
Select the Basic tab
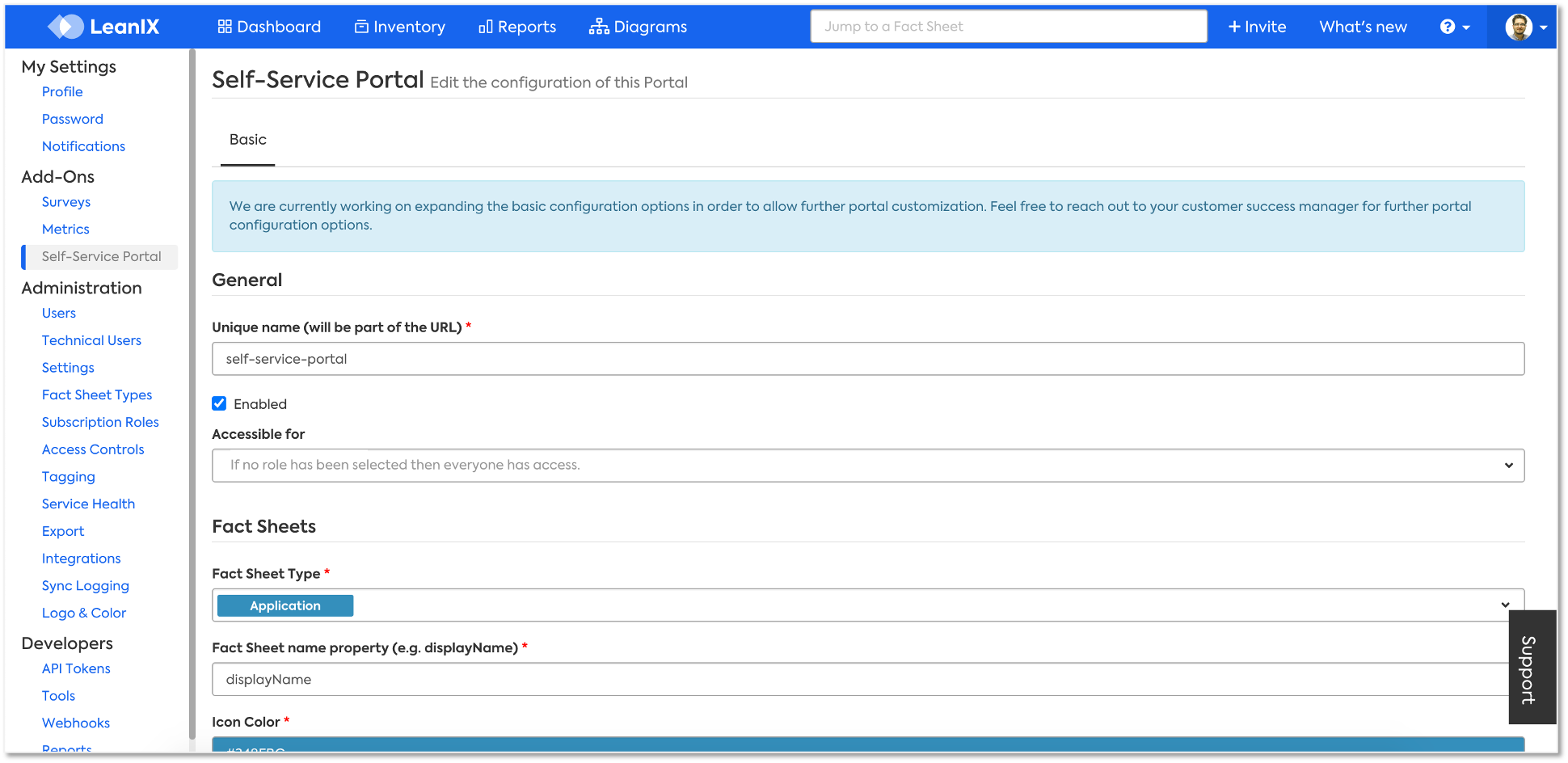click(x=247, y=140)
